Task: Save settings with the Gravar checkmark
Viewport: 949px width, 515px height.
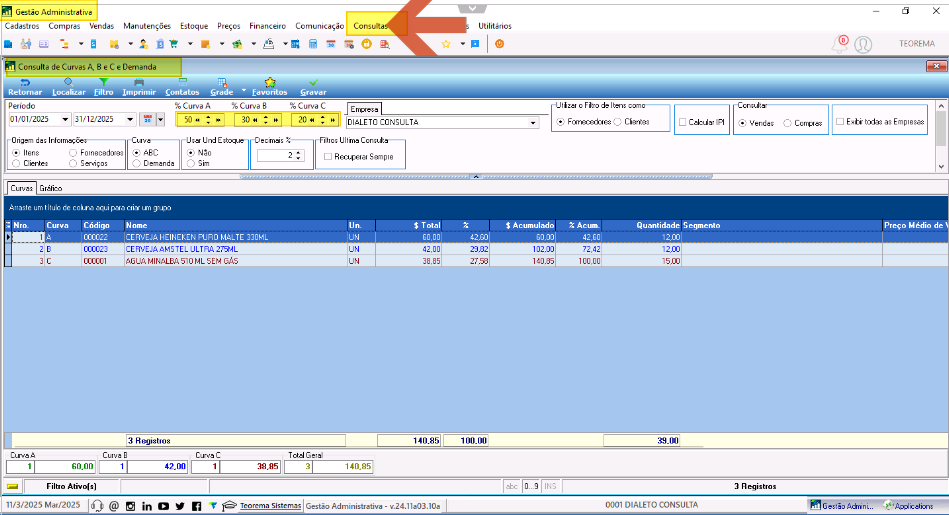Action: pyautogui.click(x=313, y=87)
